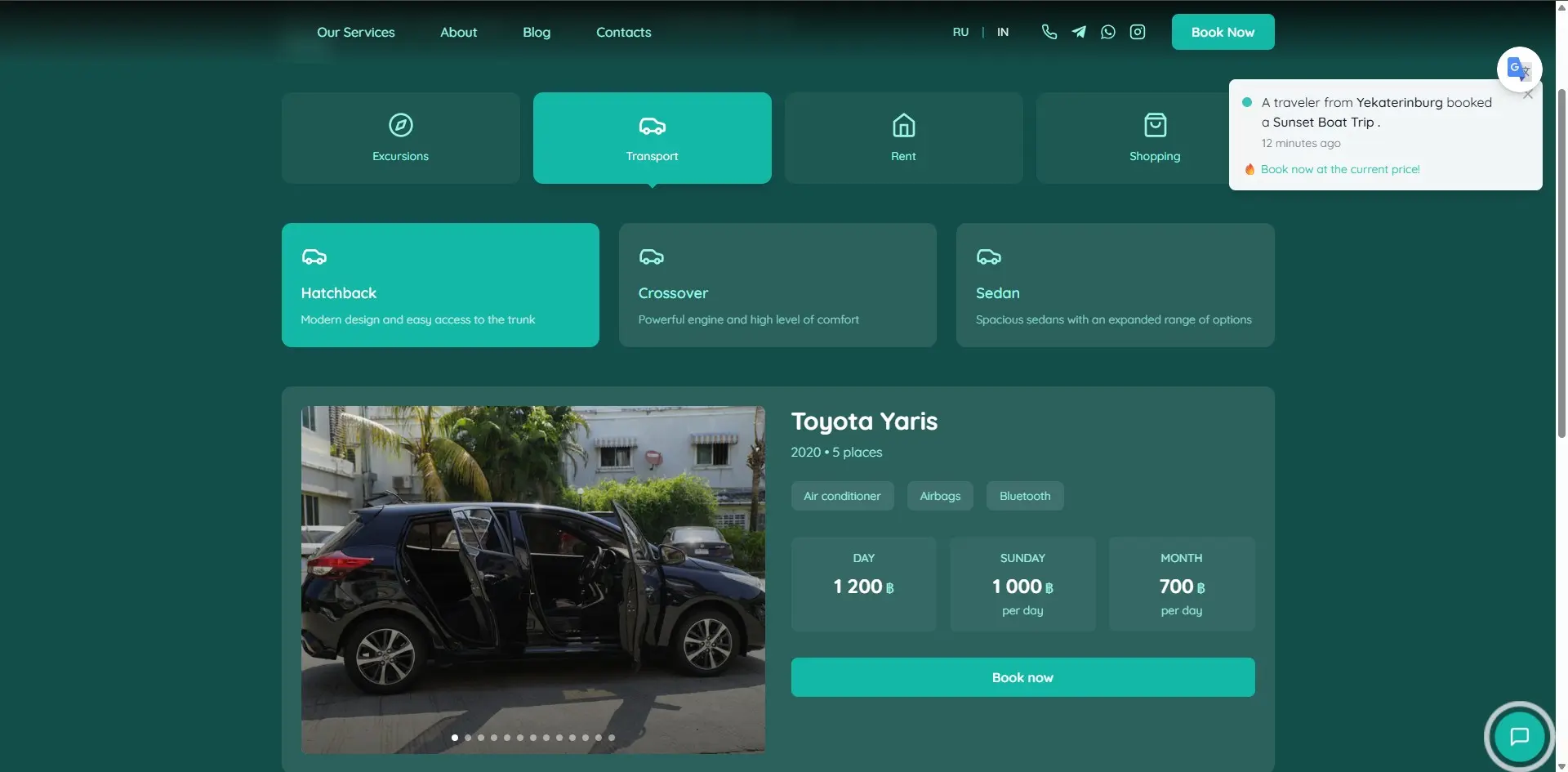
Task: Select the Transport category tab
Action: click(653, 138)
